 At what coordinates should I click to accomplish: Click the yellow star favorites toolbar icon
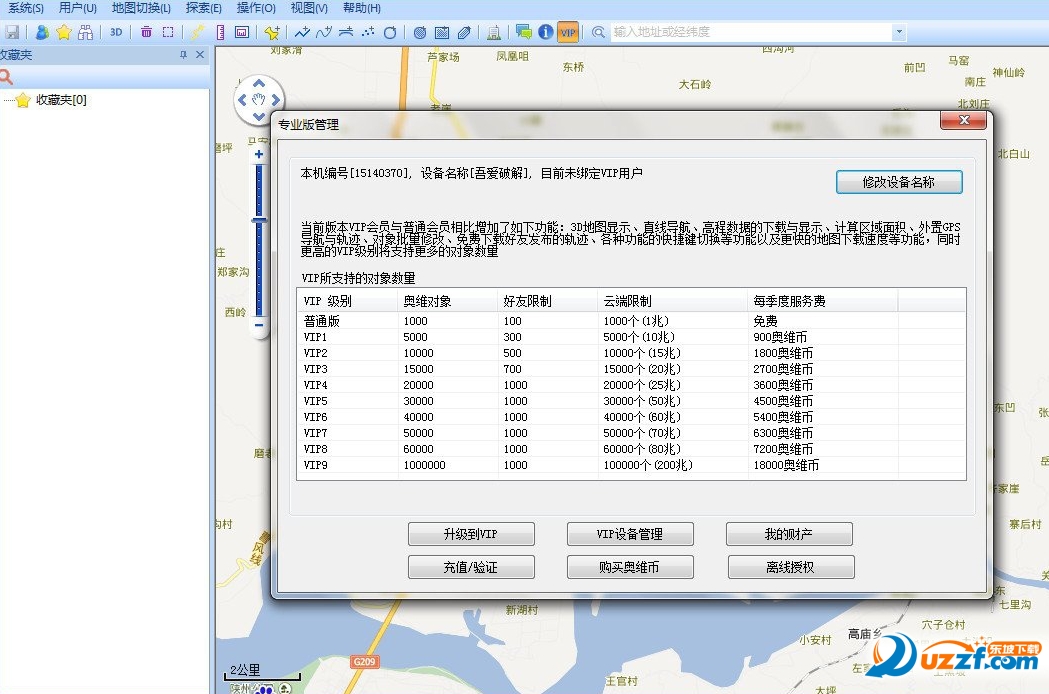(x=64, y=32)
